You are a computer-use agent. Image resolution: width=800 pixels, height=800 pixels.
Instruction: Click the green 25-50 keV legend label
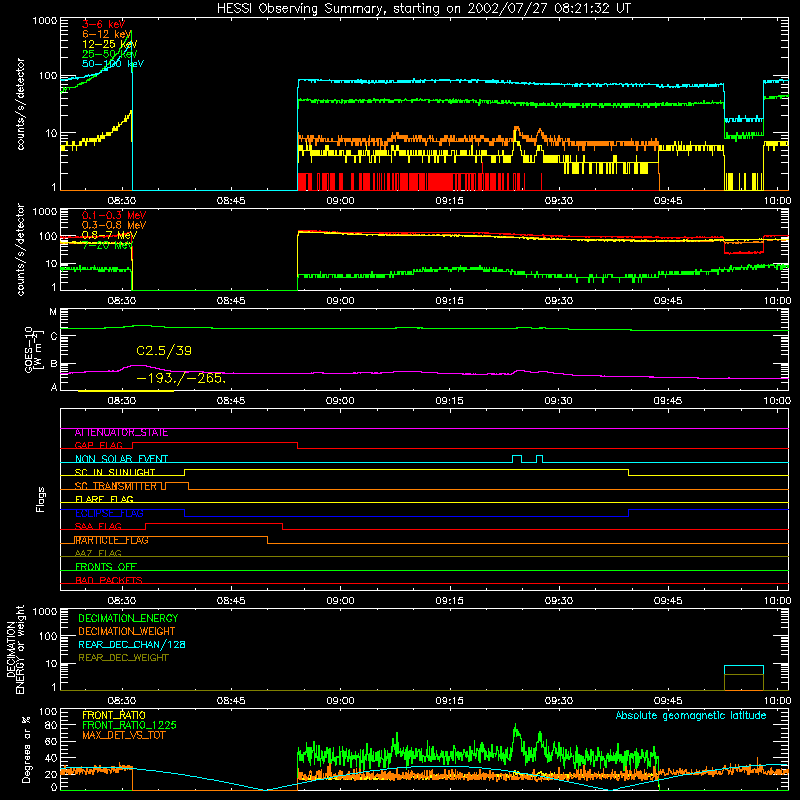click(109, 54)
